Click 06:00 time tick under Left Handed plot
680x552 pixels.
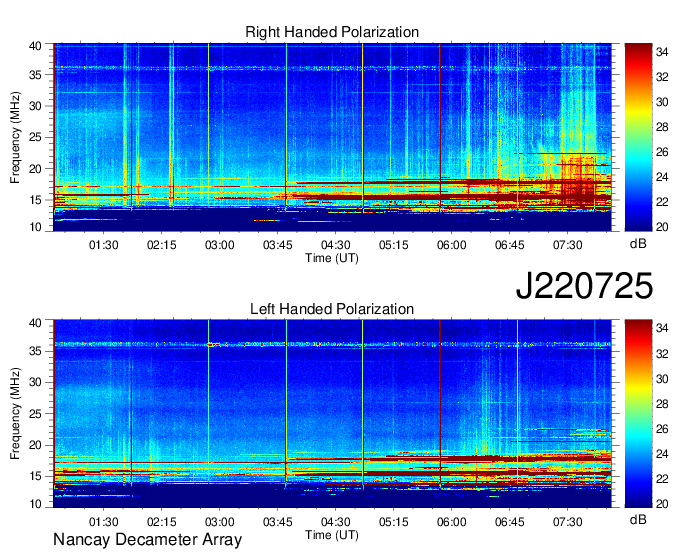pyautogui.click(x=451, y=522)
